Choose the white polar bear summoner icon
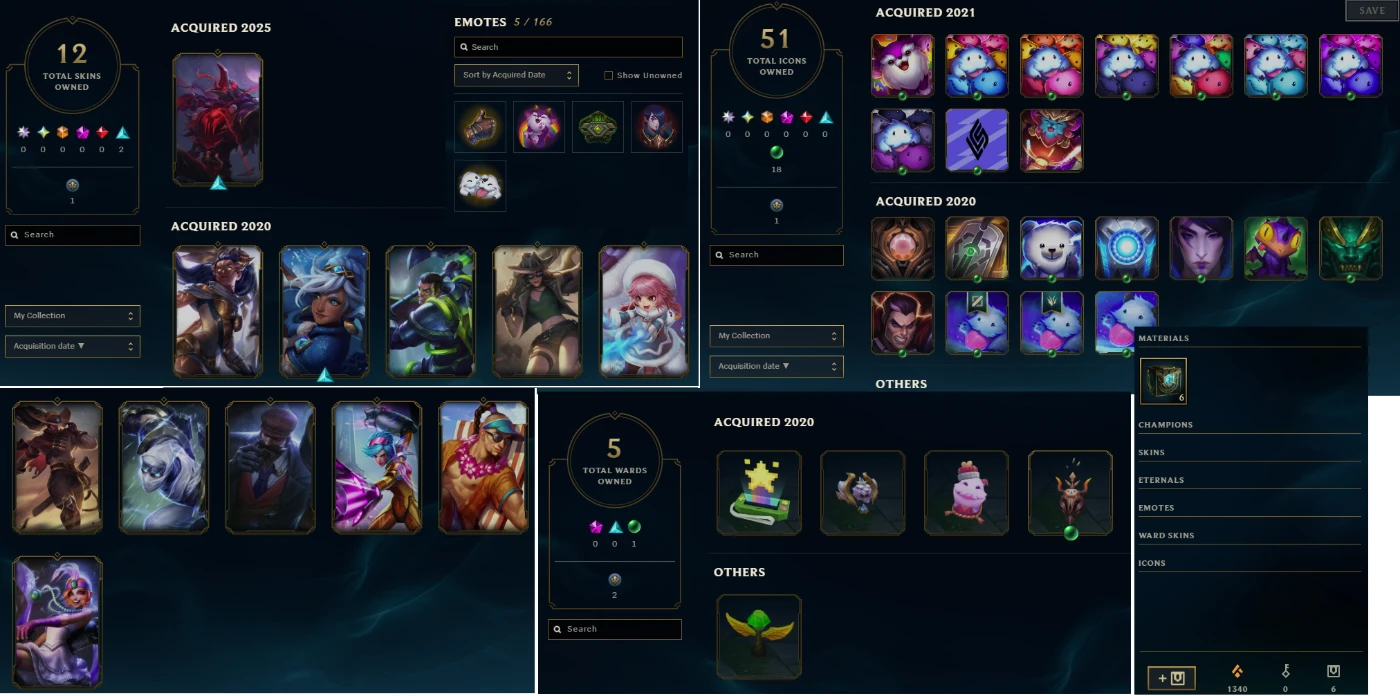This screenshot has height=696, width=1400. coord(1052,249)
